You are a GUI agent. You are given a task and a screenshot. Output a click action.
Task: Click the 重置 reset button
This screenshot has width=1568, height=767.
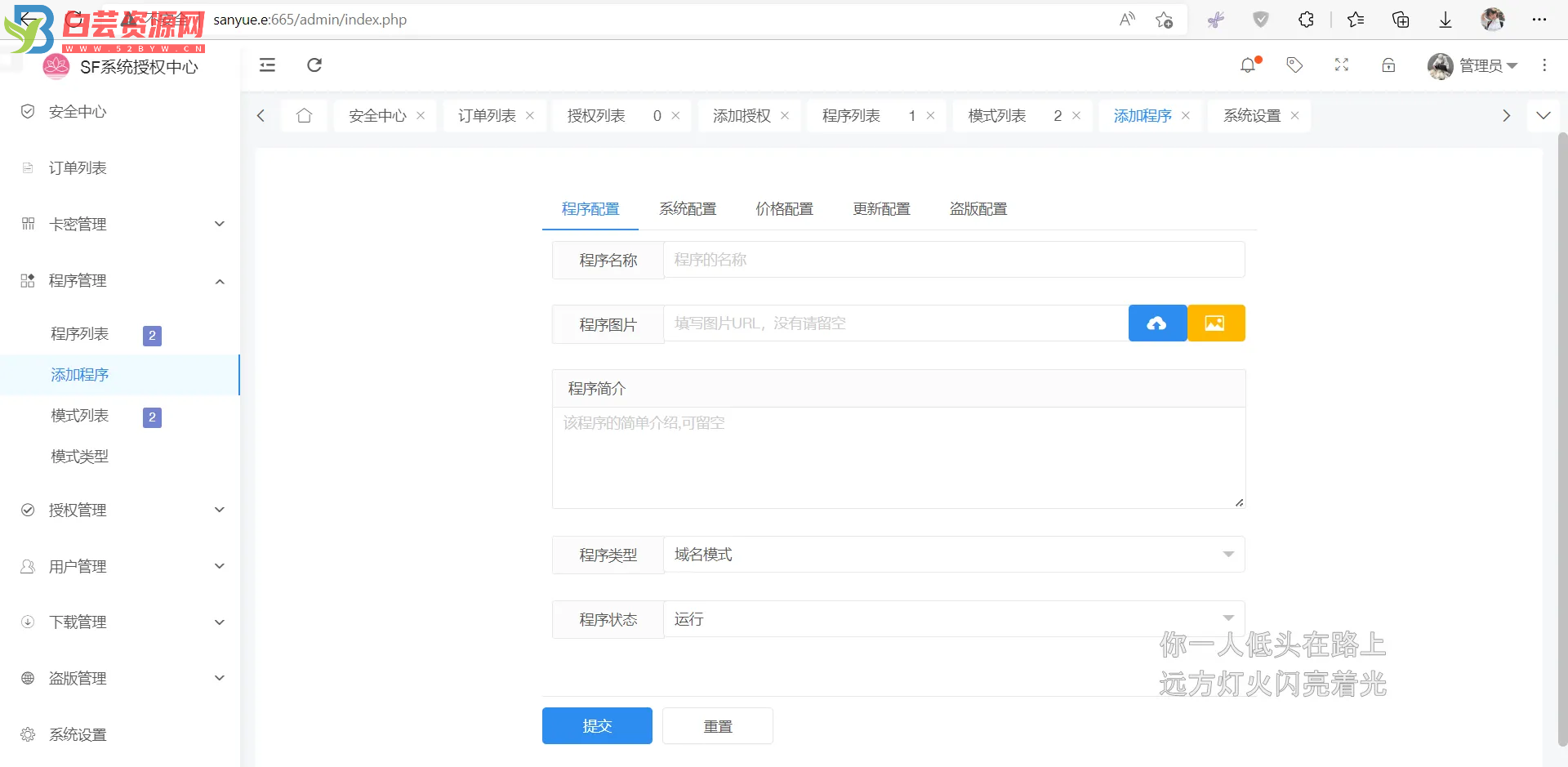coord(718,725)
